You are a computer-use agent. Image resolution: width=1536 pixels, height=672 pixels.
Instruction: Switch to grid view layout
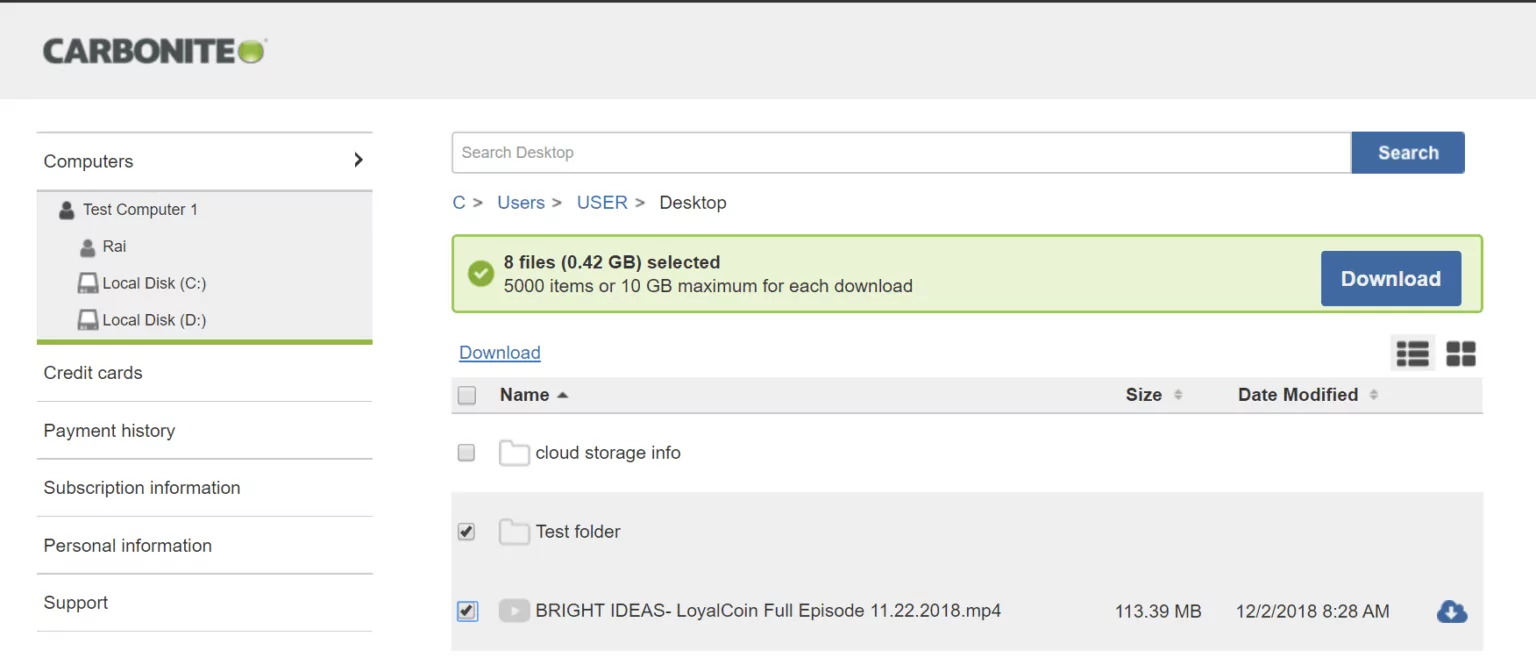1461,353
